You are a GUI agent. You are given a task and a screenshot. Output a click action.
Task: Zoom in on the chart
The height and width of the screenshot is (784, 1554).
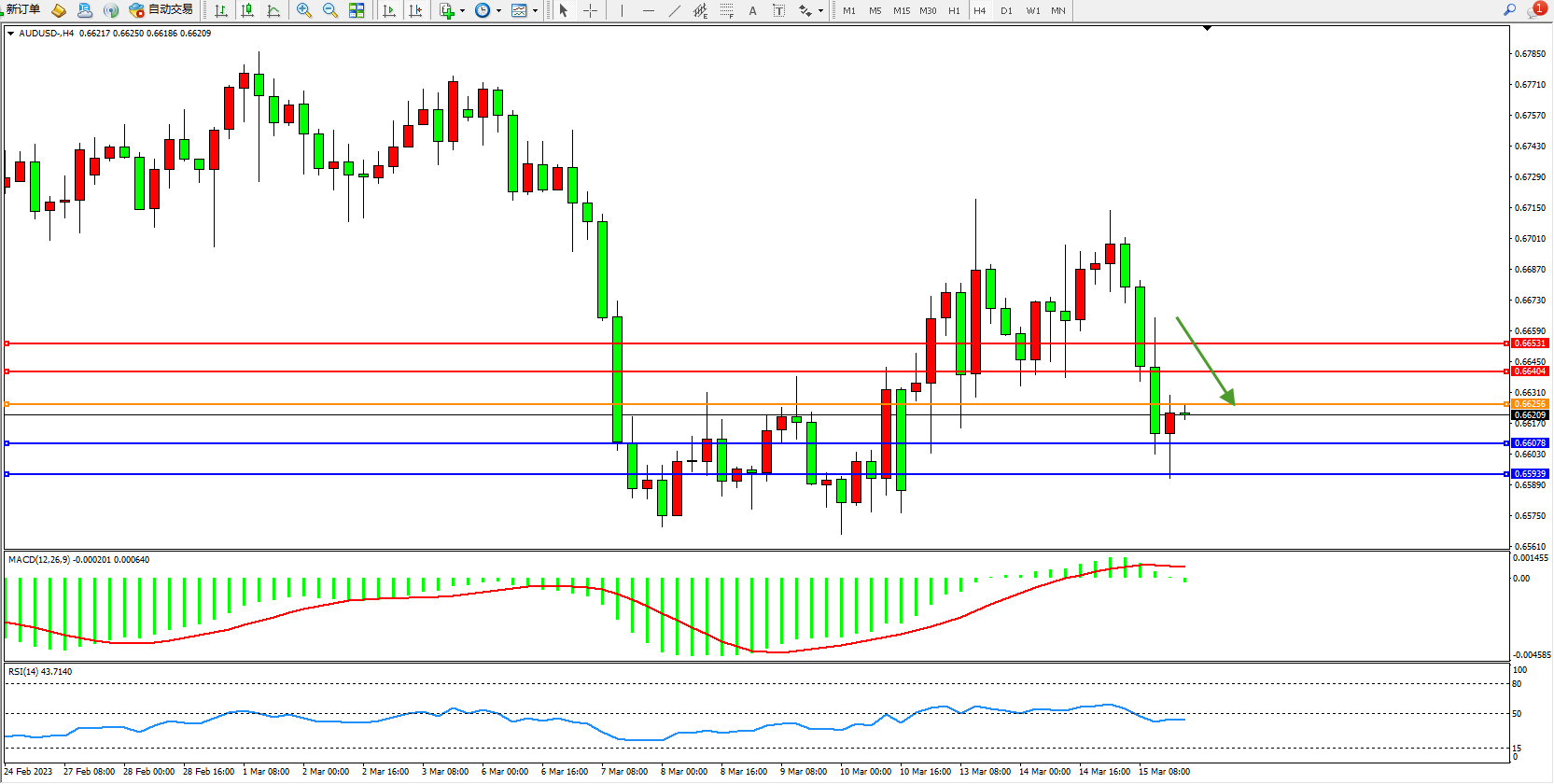[304, 10]
